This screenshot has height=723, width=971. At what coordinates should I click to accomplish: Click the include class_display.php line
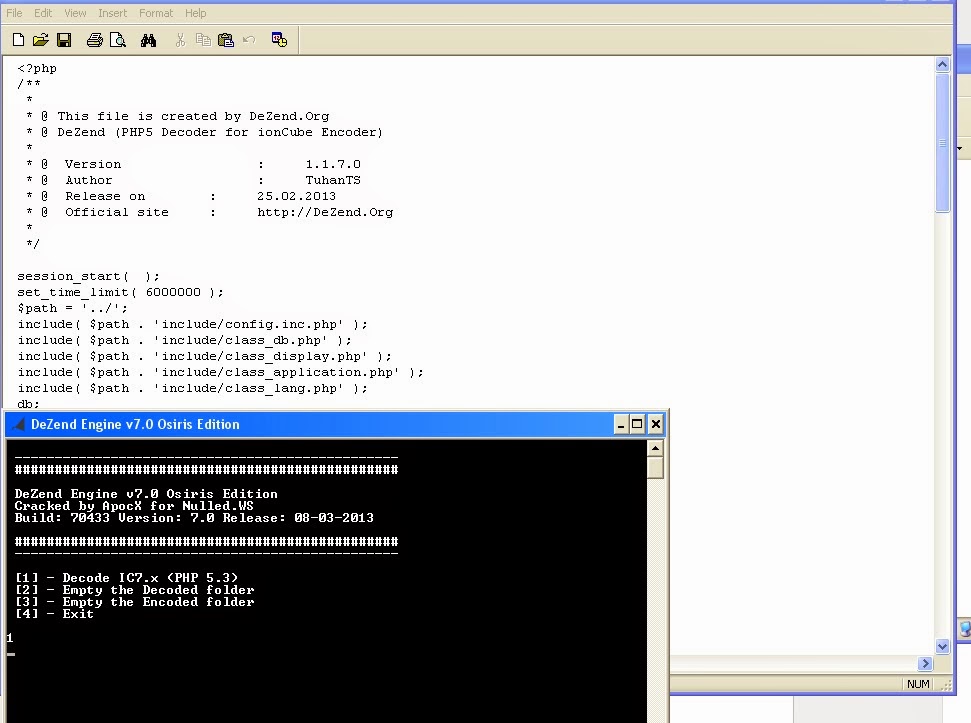(x=204, y=357)
